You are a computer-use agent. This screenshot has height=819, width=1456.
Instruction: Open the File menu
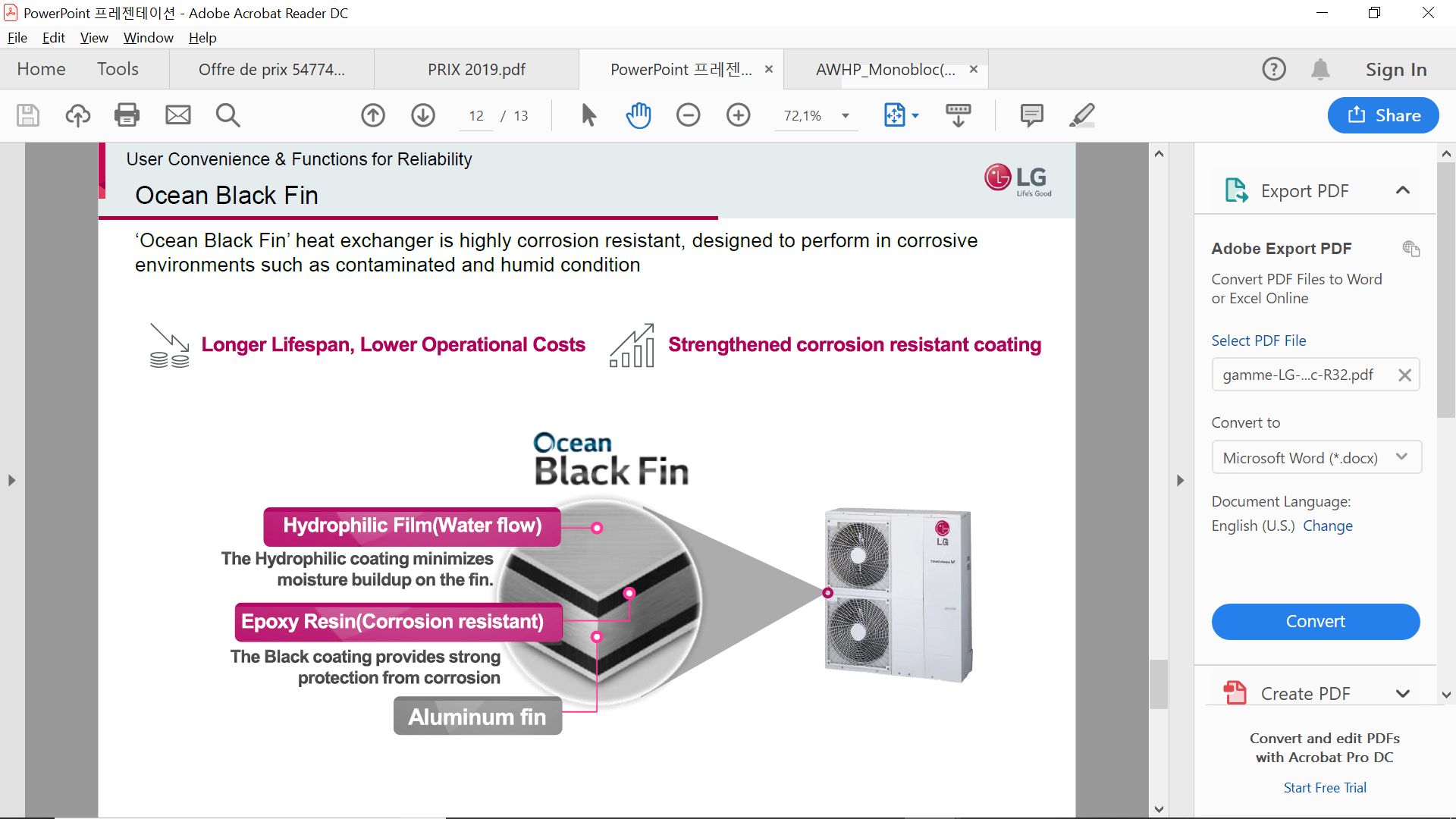tap(17, 37)
